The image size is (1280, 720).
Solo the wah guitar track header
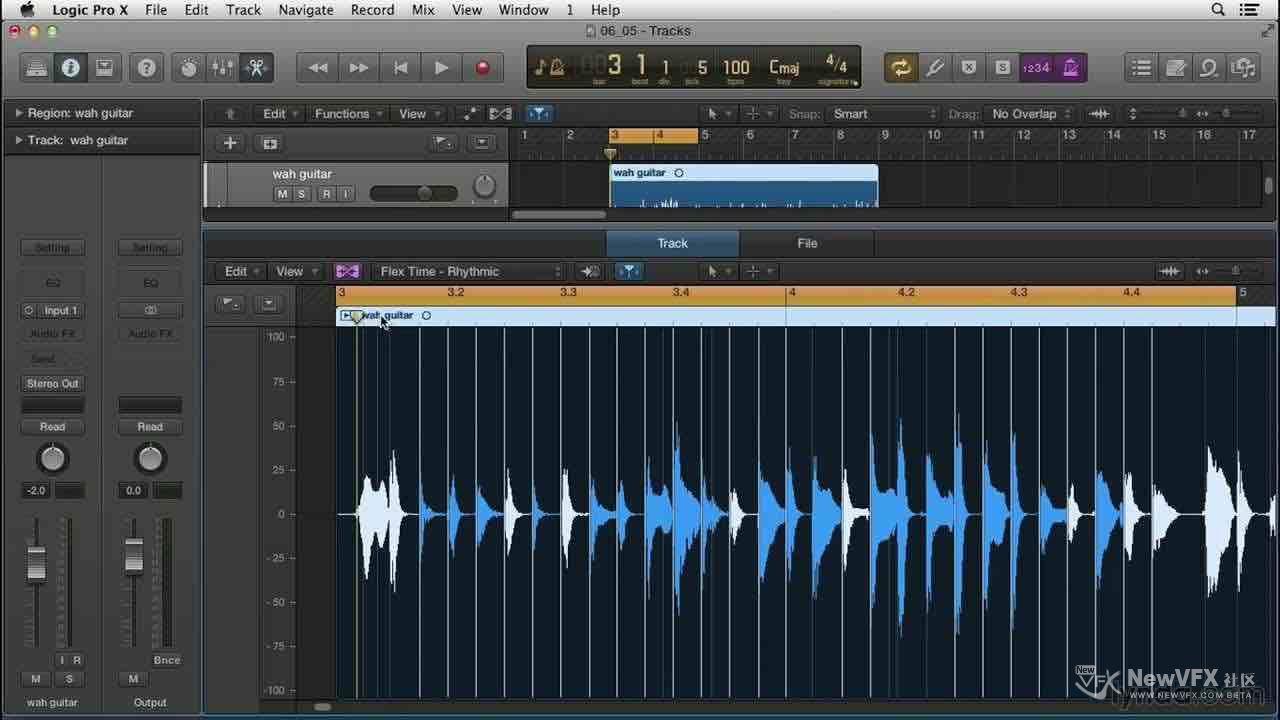[x=301, y=194]
